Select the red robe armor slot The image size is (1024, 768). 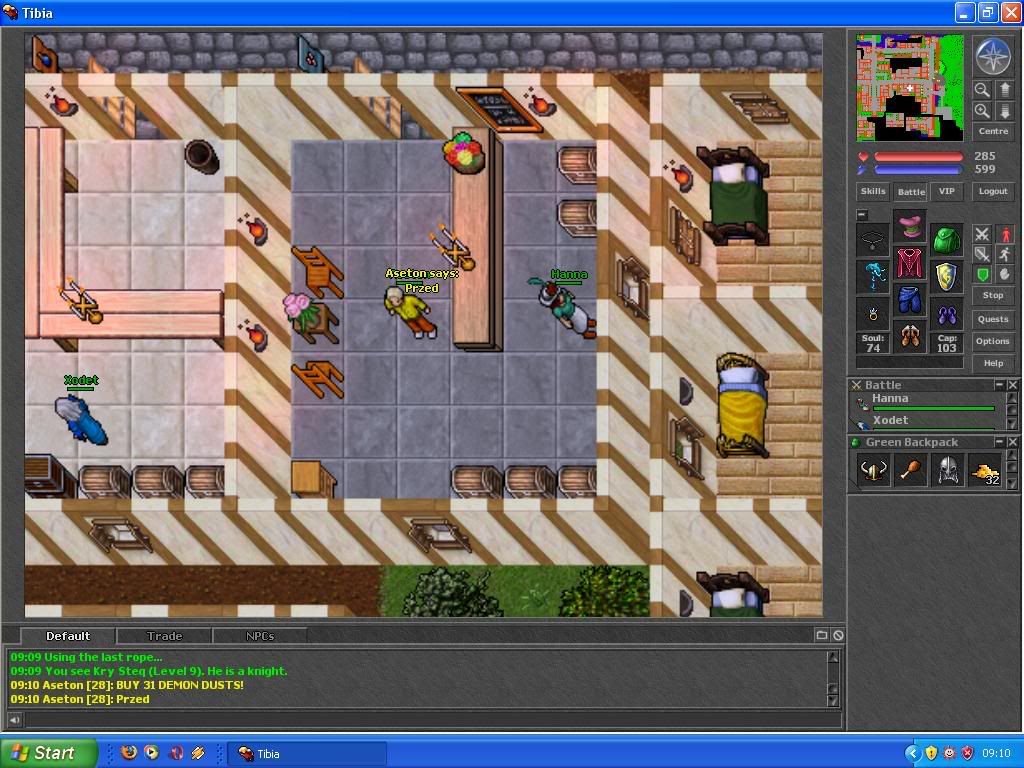tap(910, 264)
